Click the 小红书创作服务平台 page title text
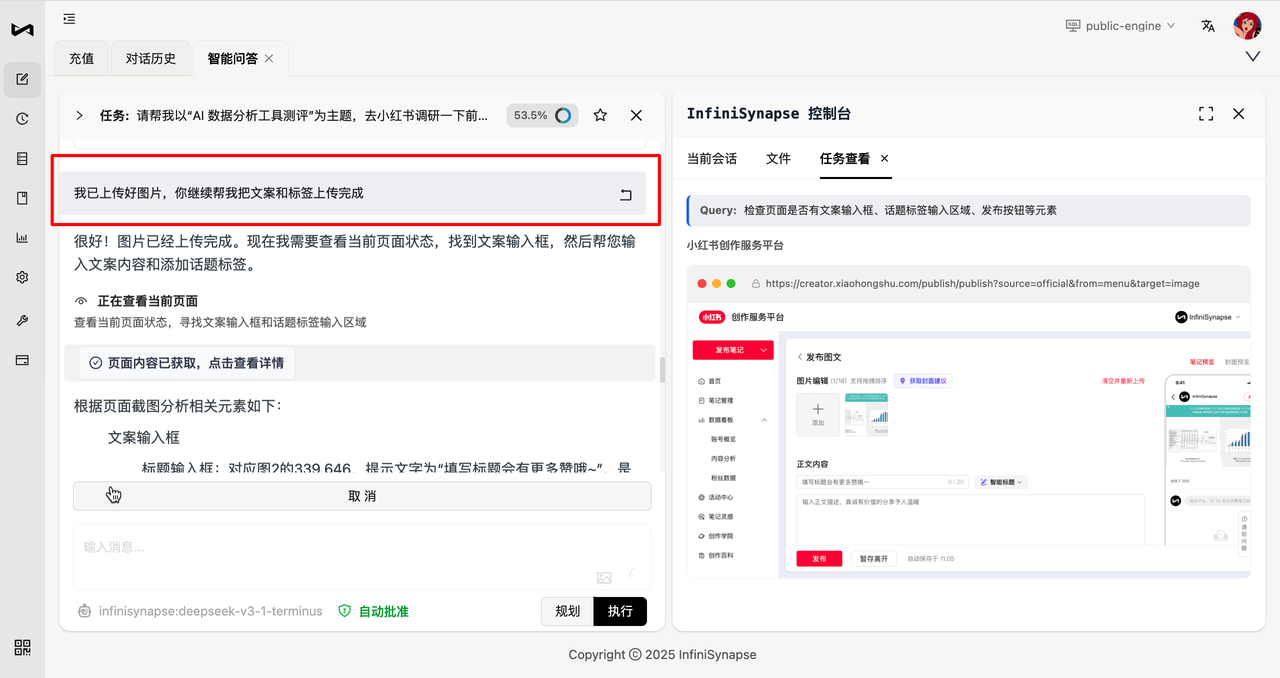Screen dimensions: 1280x678 [x=735, y=245]
